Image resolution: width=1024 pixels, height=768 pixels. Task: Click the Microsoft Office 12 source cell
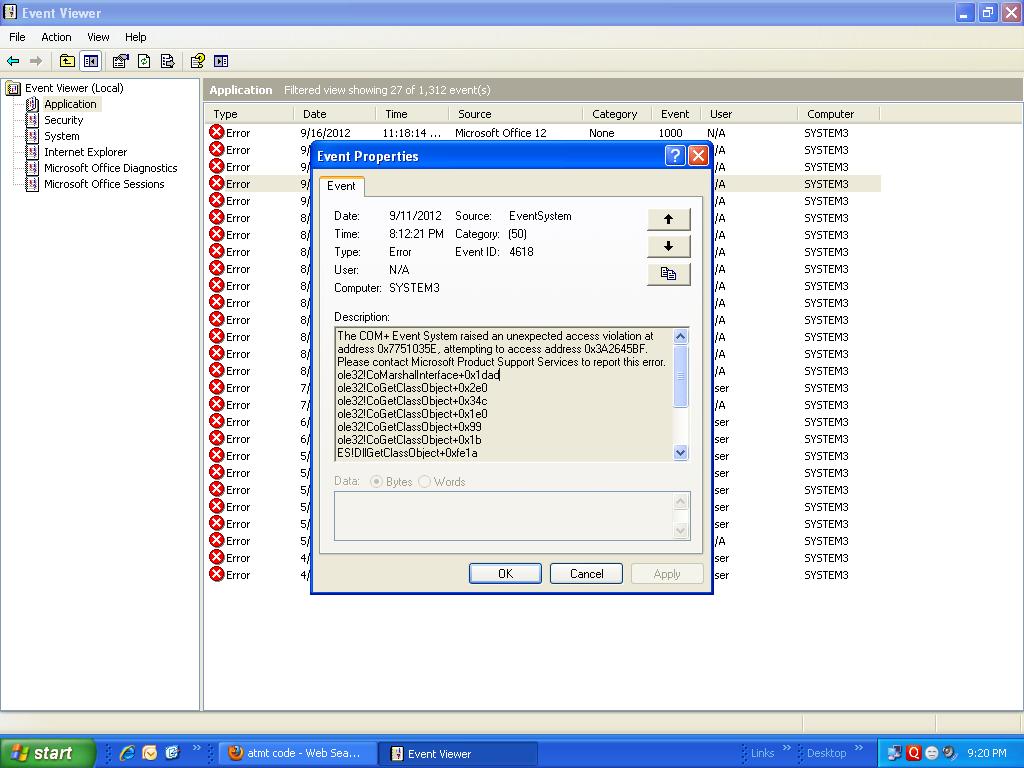500,133
